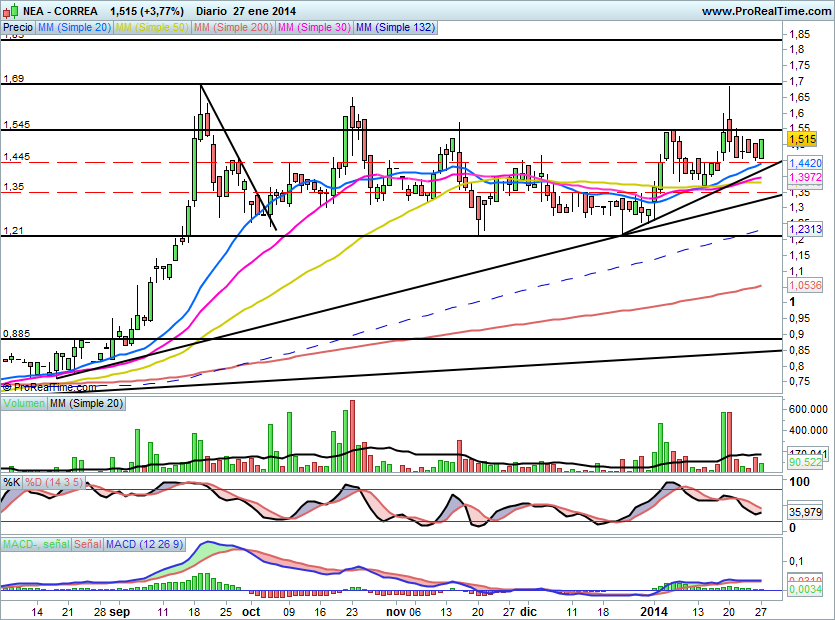Click the 1,85 price axis label
This screenshot has width=835, height=620.
(x=799, y=34)
